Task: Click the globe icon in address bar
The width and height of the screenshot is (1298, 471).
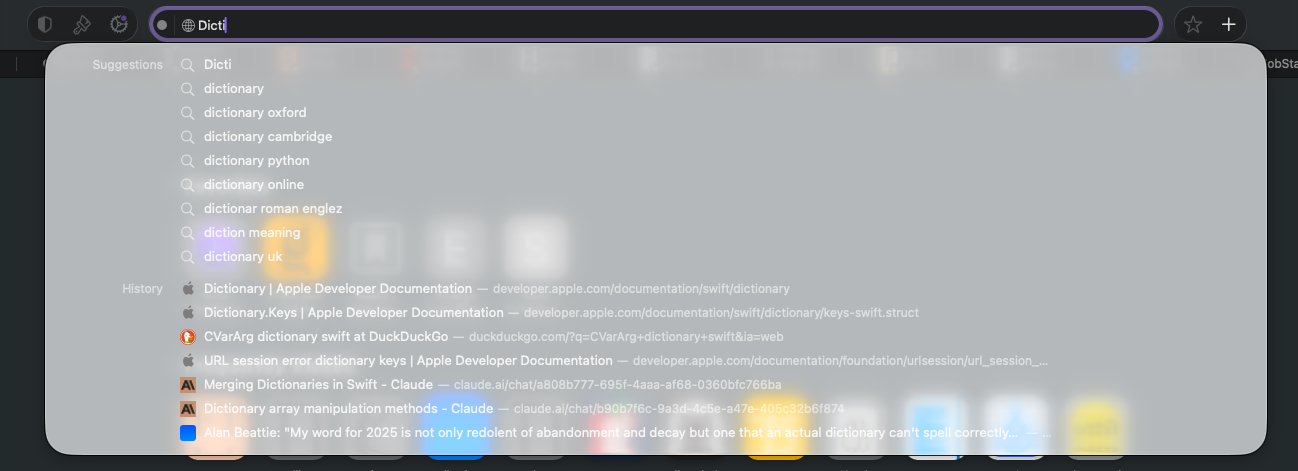Action: pos(188,25)
